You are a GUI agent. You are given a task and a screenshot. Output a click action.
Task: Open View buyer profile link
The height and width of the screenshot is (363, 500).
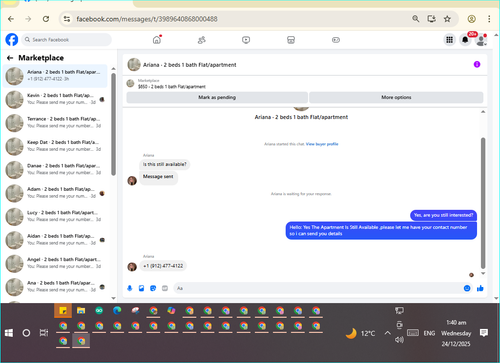[x=322, y=144]
